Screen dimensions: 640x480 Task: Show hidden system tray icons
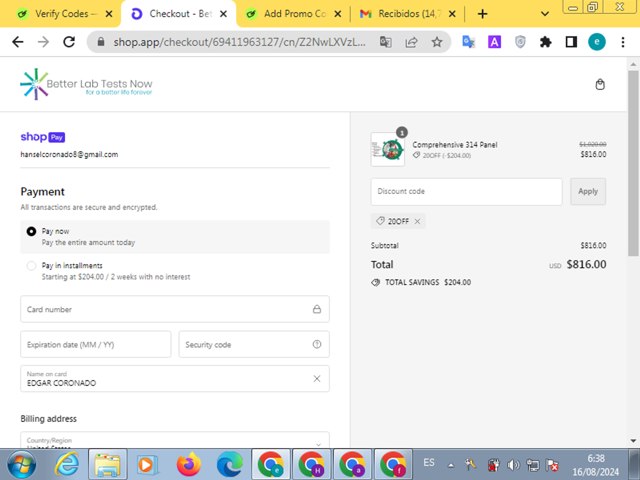tap(451, 465)
